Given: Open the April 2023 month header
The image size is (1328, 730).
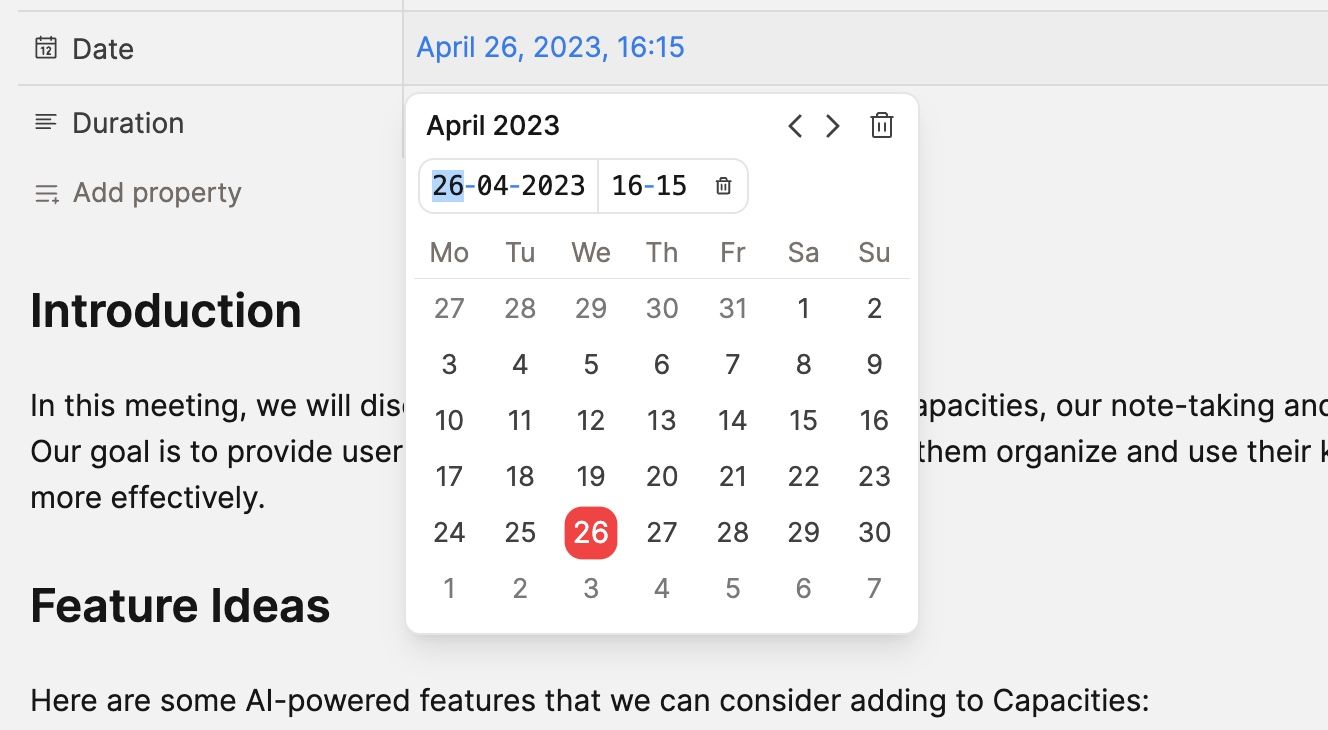Looking at the screenshot, I should coord(492,125).
